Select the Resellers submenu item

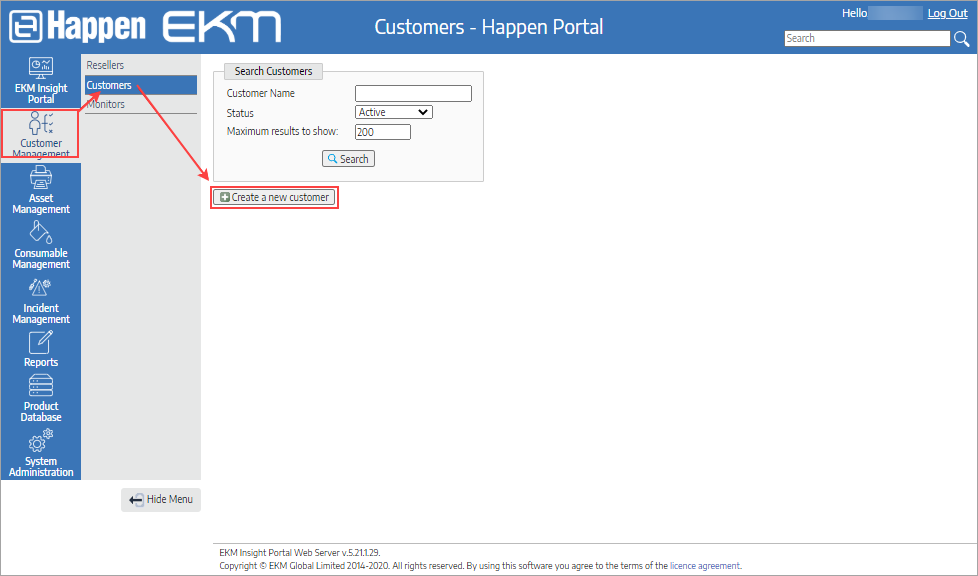[141, 65]
